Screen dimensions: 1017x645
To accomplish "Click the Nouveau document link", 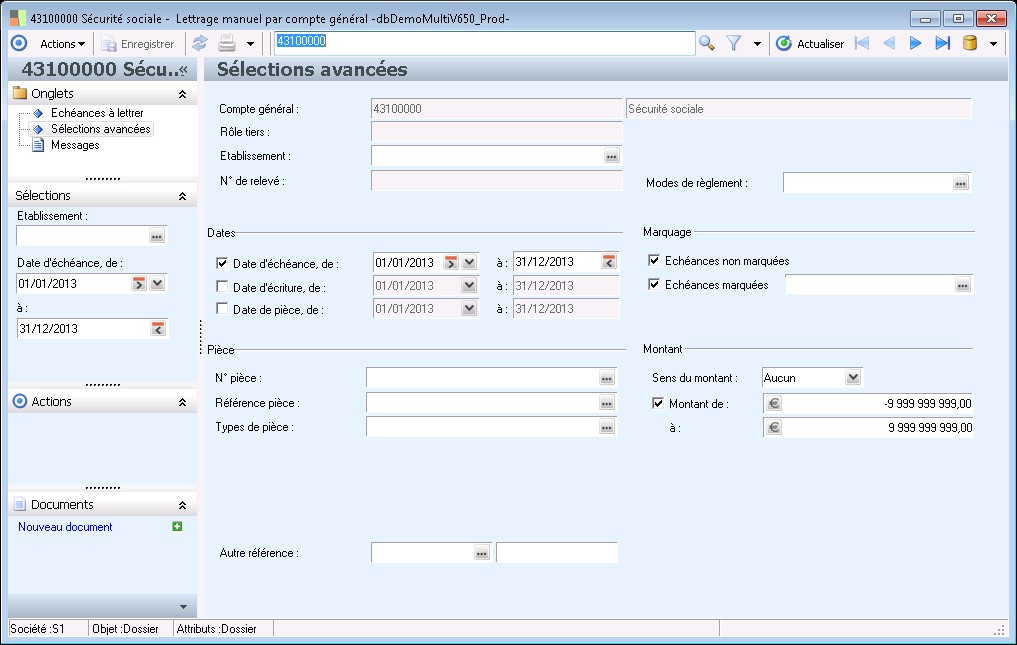I will pos(65,527).
